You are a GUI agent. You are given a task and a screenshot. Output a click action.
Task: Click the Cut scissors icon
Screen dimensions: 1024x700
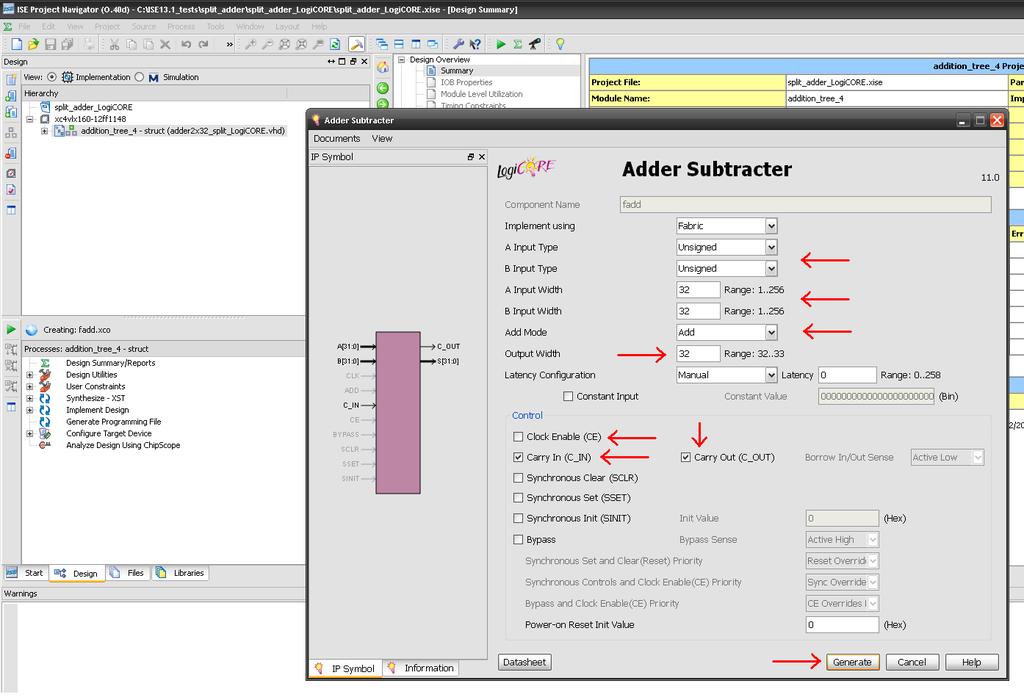114,44
